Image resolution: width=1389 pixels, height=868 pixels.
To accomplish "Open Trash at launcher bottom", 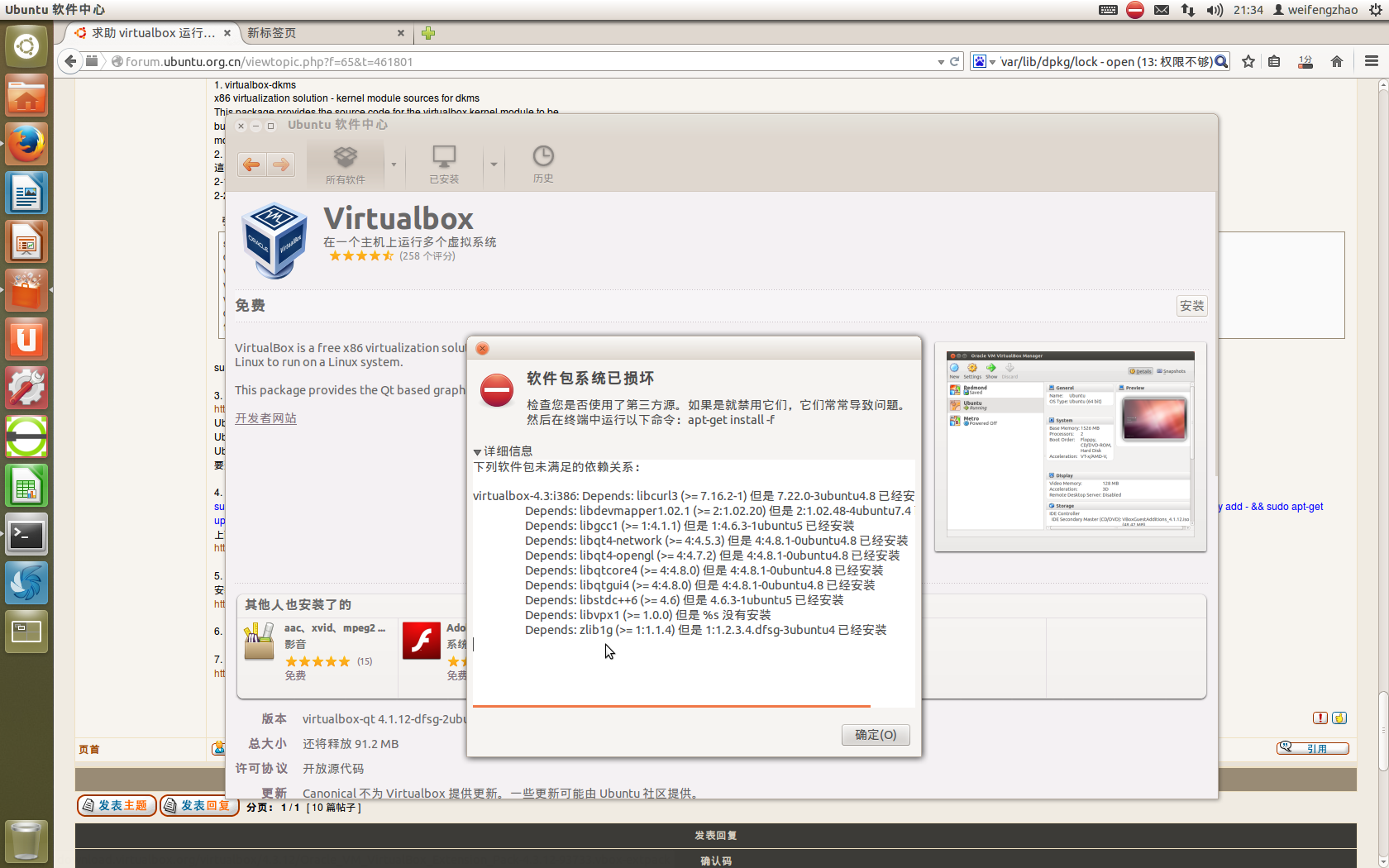I will pyautogui.click(x=26, y=841).
